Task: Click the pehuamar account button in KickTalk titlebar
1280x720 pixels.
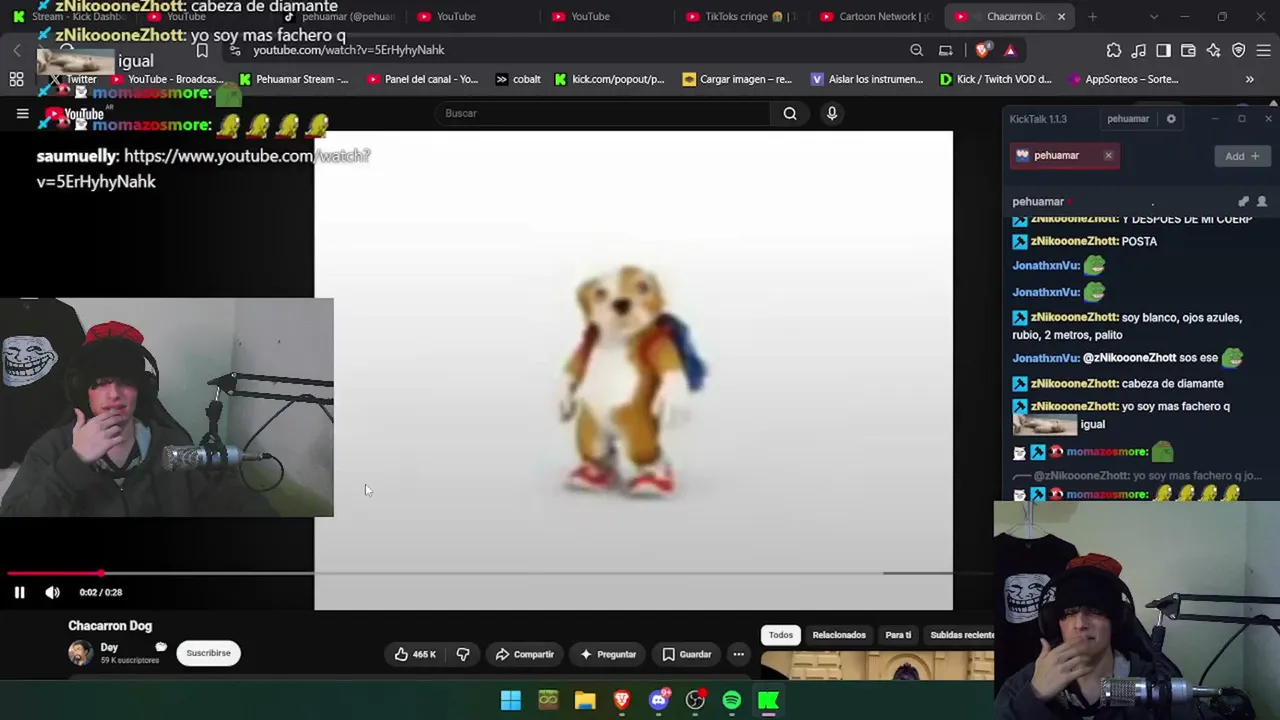Action: (1128, 119)
